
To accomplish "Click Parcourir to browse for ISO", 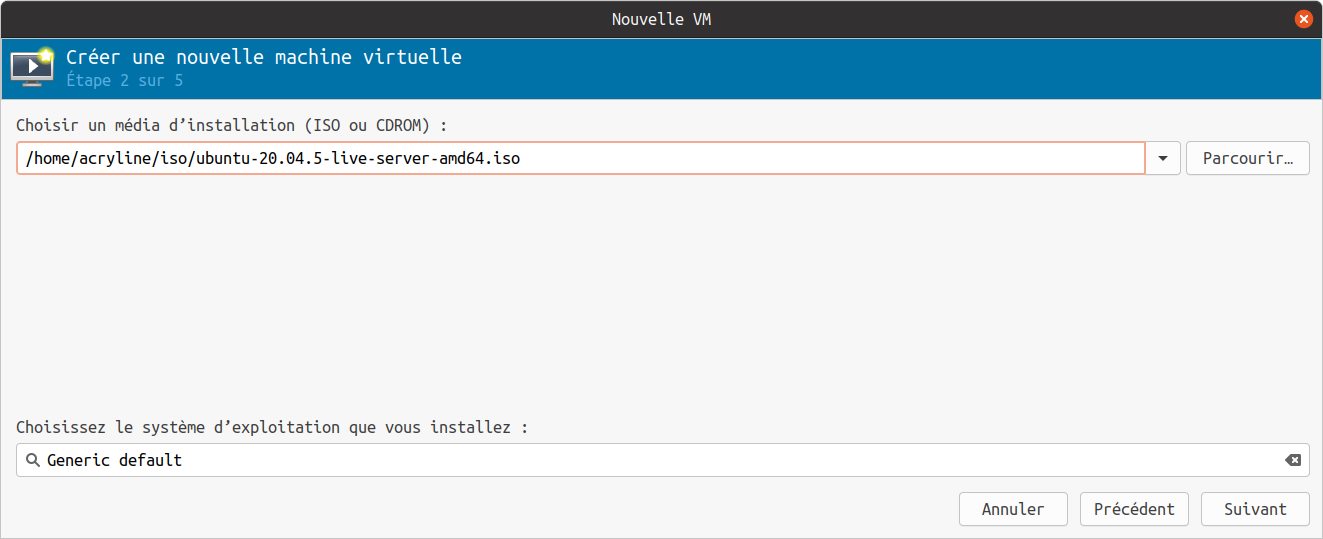I will 1247,159.
